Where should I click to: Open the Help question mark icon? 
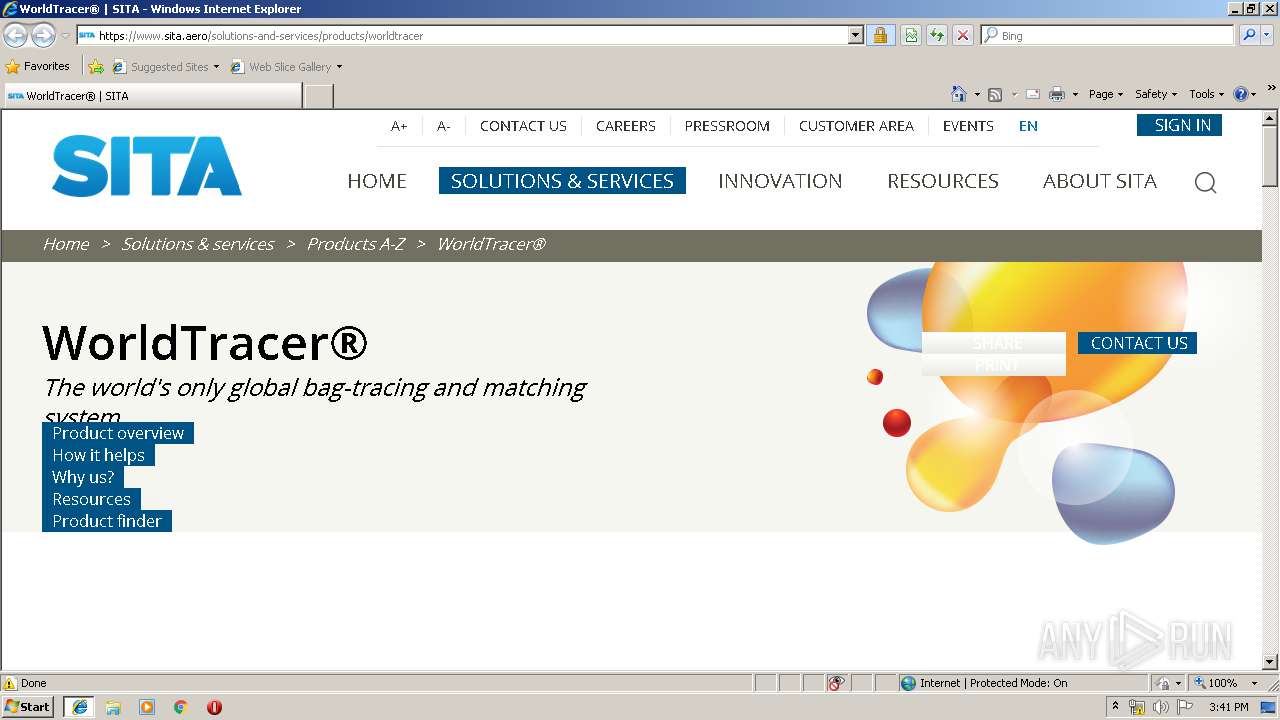1241,94
